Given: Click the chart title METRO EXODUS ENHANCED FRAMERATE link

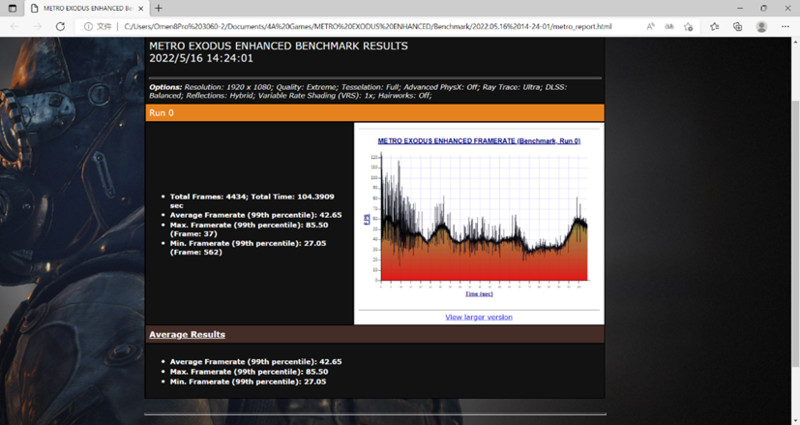Looking at the screenshot, I should (x=479, y=141).
